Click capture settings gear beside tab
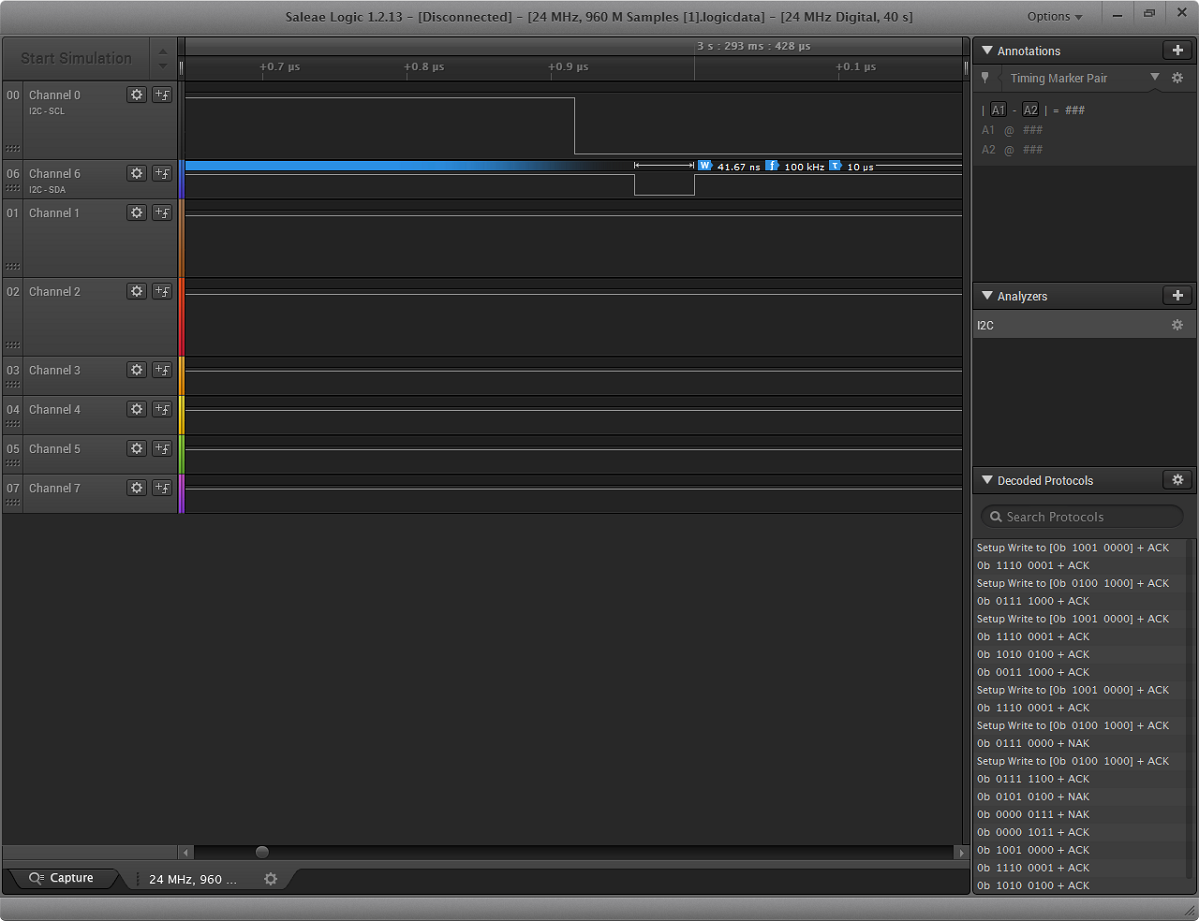 point(270,879)
